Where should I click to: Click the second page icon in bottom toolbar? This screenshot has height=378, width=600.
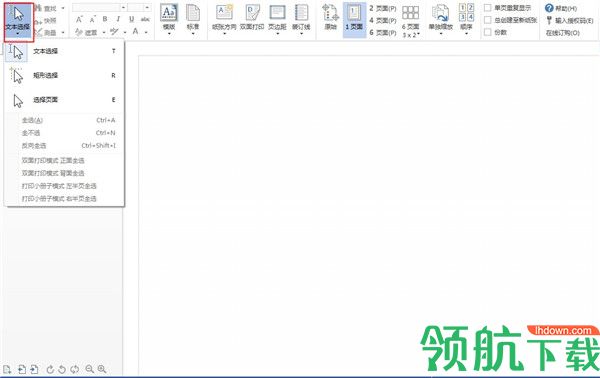click(22, 369)
